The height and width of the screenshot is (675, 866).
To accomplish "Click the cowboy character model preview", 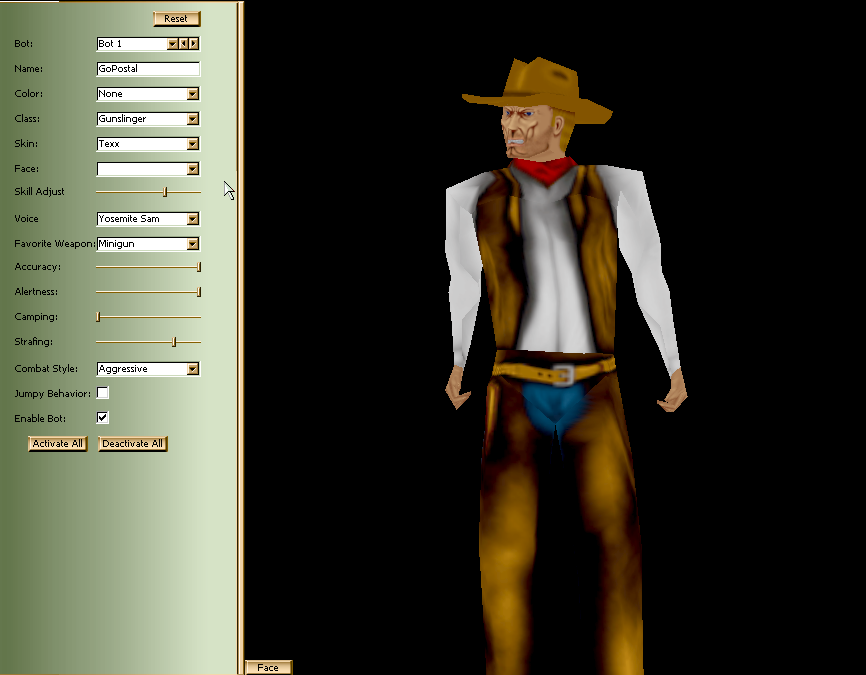I will tap(566, 365).
